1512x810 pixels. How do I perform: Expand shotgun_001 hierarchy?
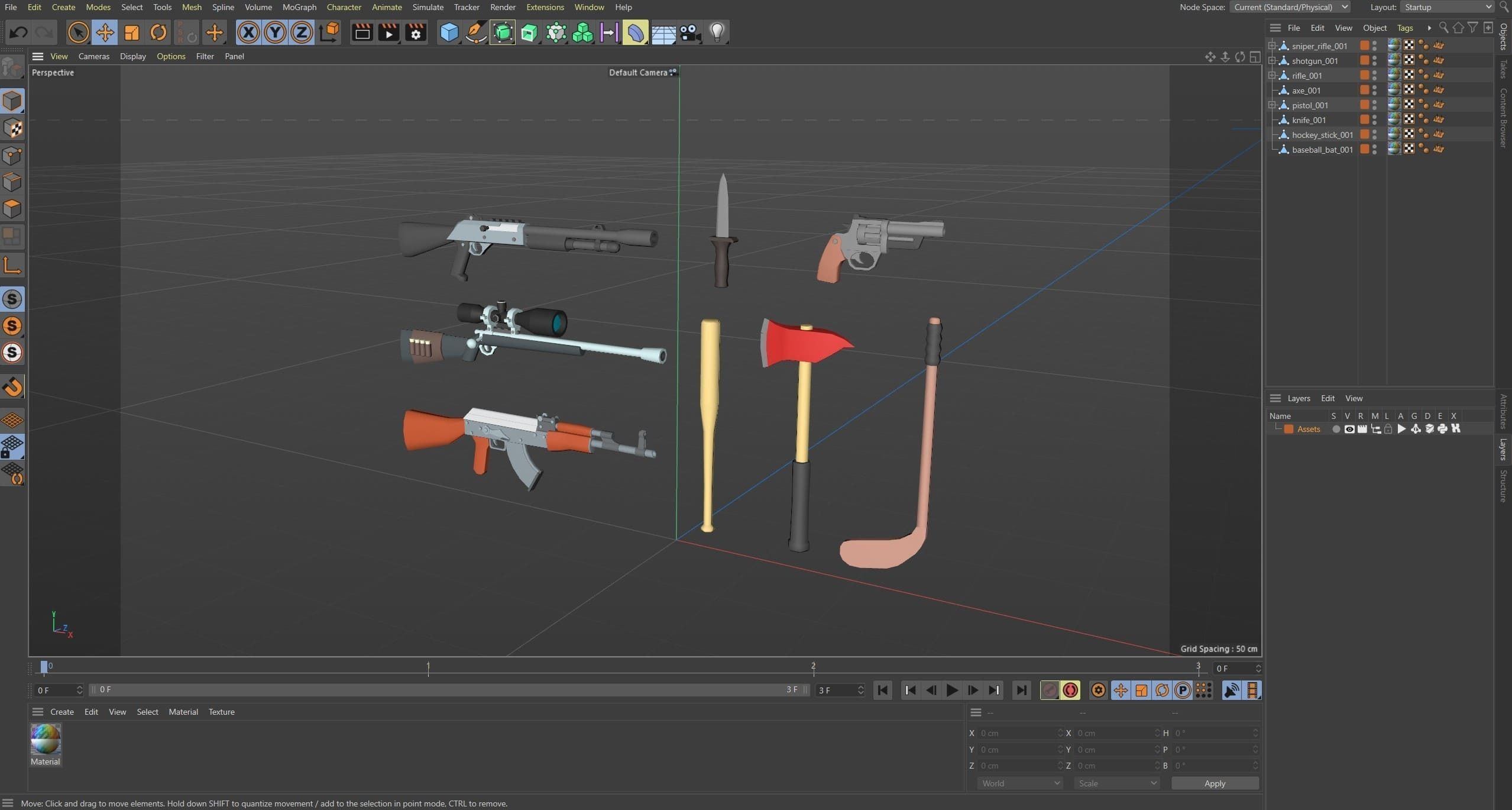click(x=1271, y=60)
